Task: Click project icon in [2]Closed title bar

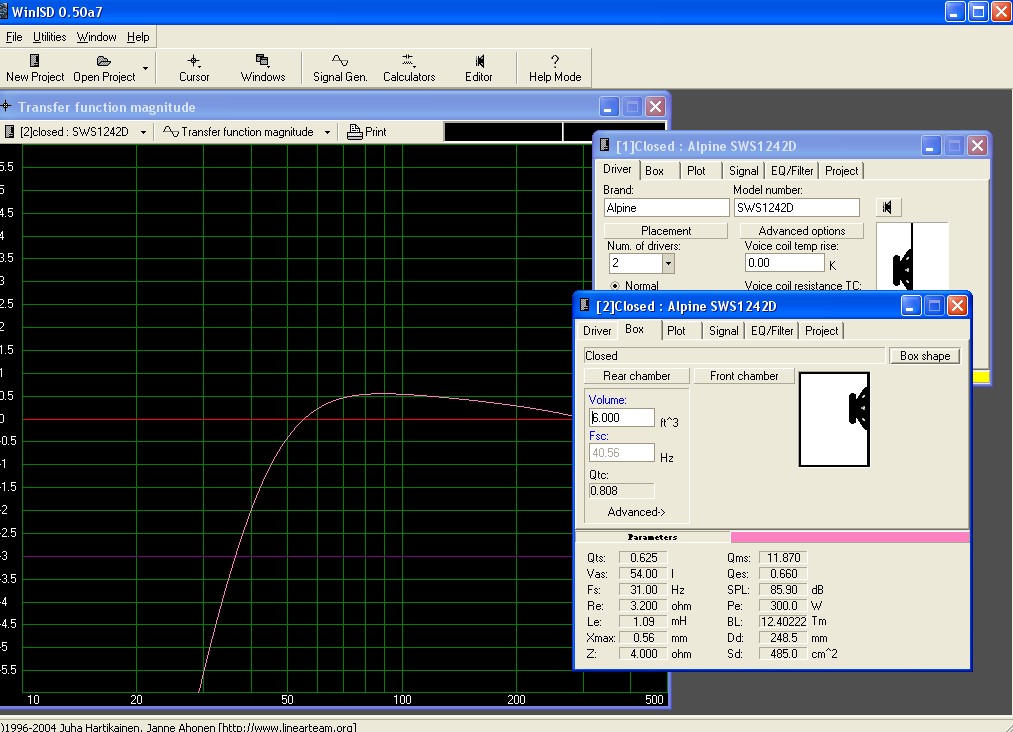Action: (x=585, y=305)
